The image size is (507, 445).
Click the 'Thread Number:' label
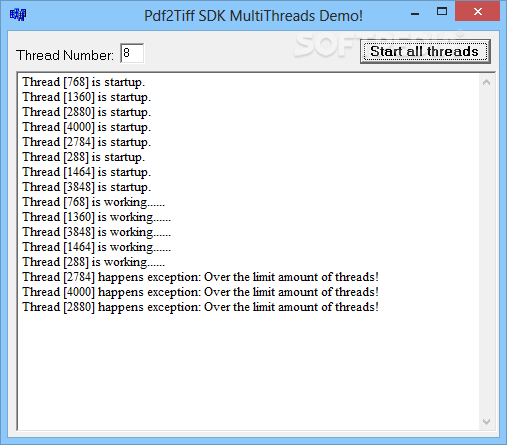tap(65, 55)
